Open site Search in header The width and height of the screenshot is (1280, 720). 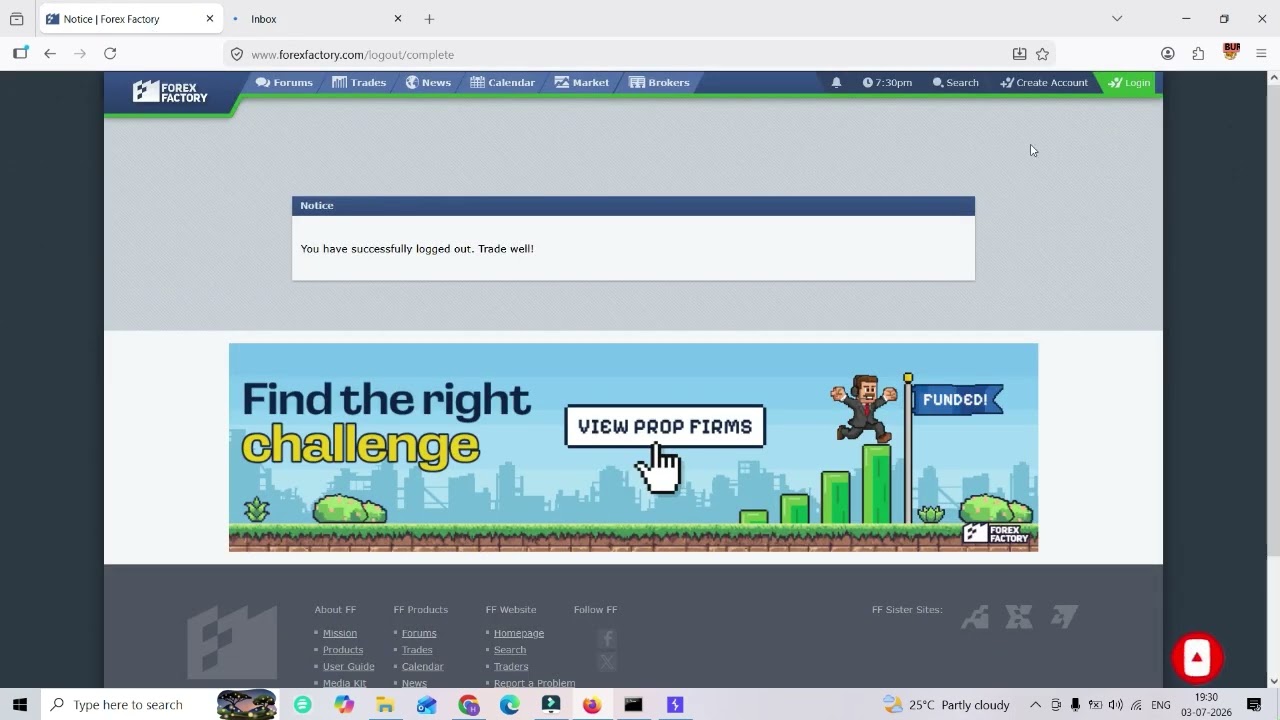click(955, 82)
